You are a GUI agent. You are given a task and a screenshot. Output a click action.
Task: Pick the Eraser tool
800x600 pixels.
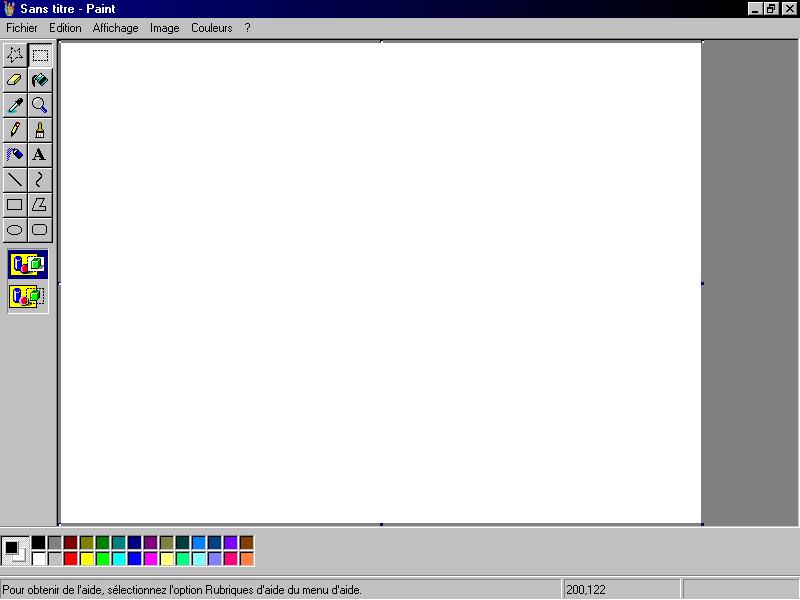[x=15, y=80]
